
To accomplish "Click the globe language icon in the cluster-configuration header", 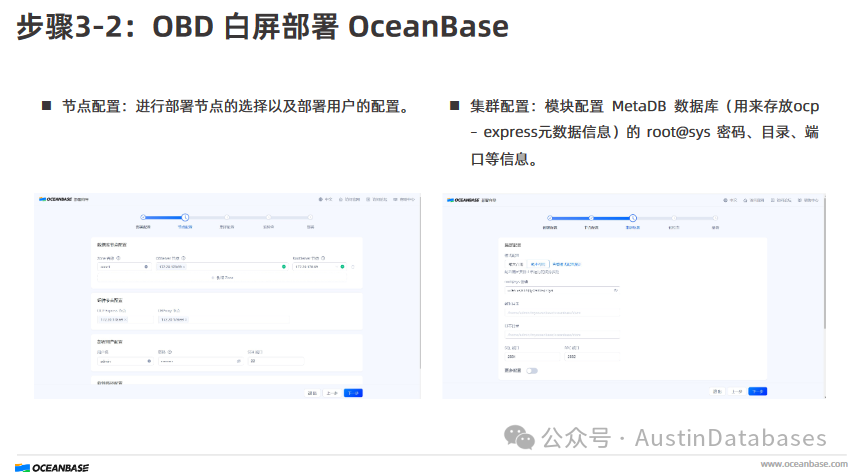I will pos(725,200).
